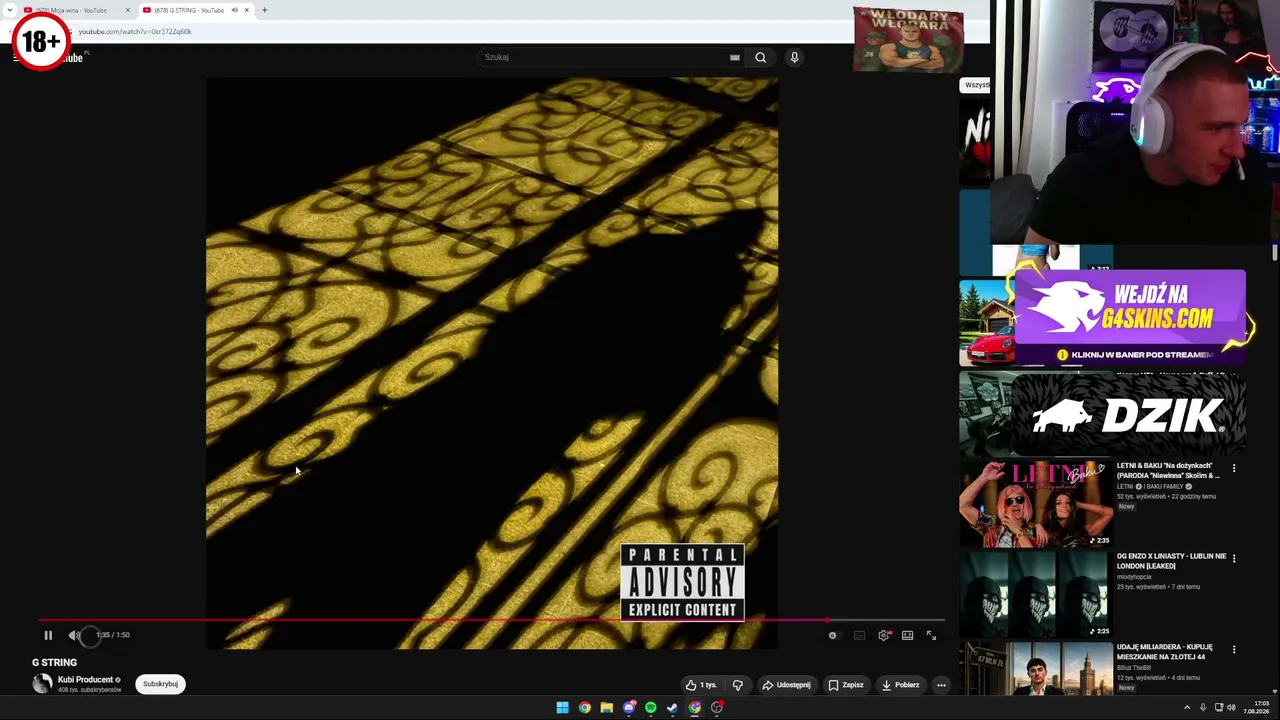Switch to active Chrome window on taskbar

point(695,708)
